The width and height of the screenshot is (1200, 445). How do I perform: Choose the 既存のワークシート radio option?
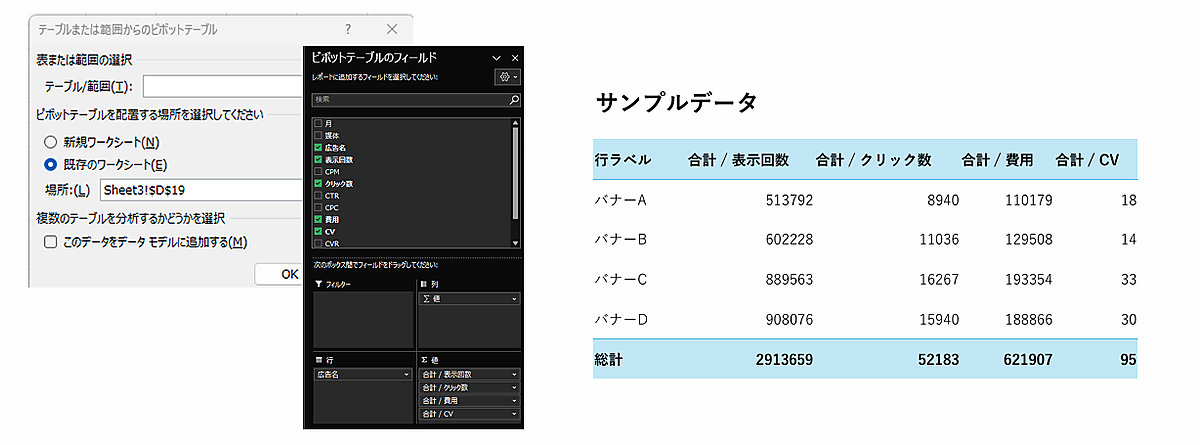click(50, 165)
